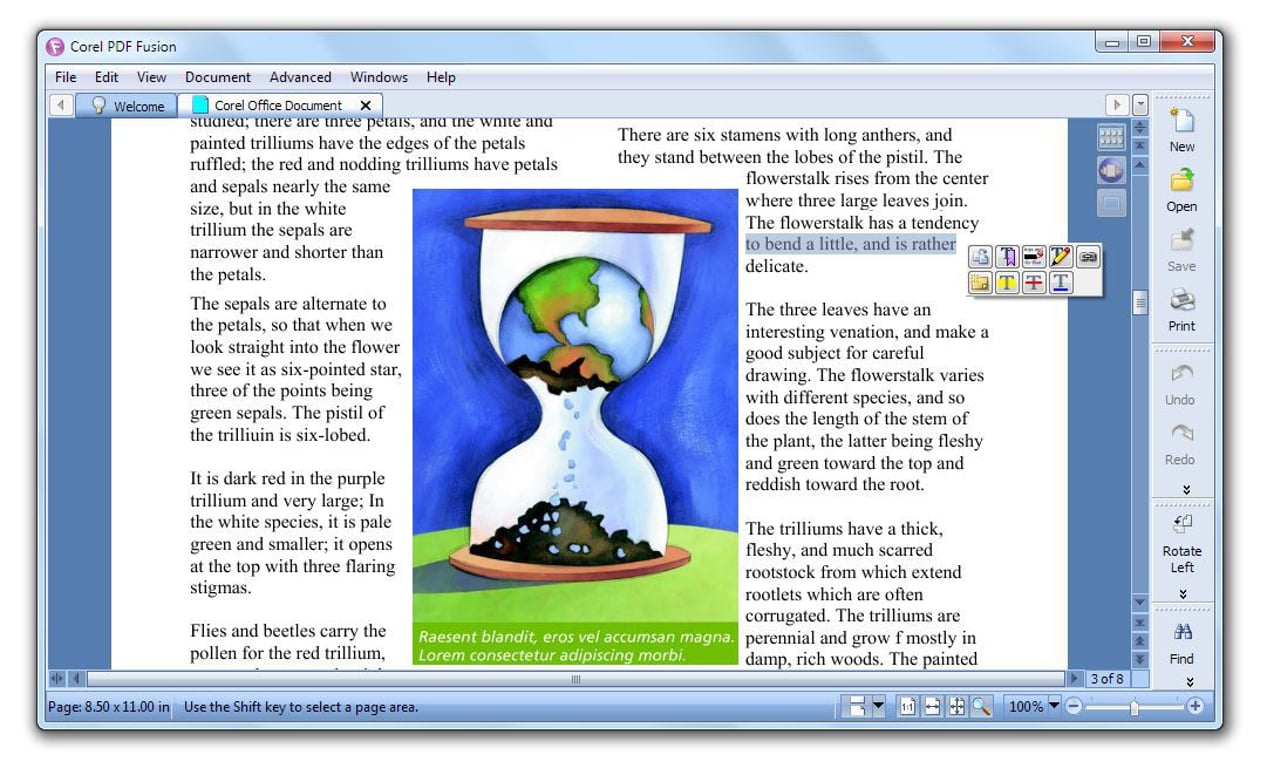Image resolution: width=1267 pixels, height=768 pixels.
Task: Click the Undo arrow icon
Action: (x=1181, y=374)
